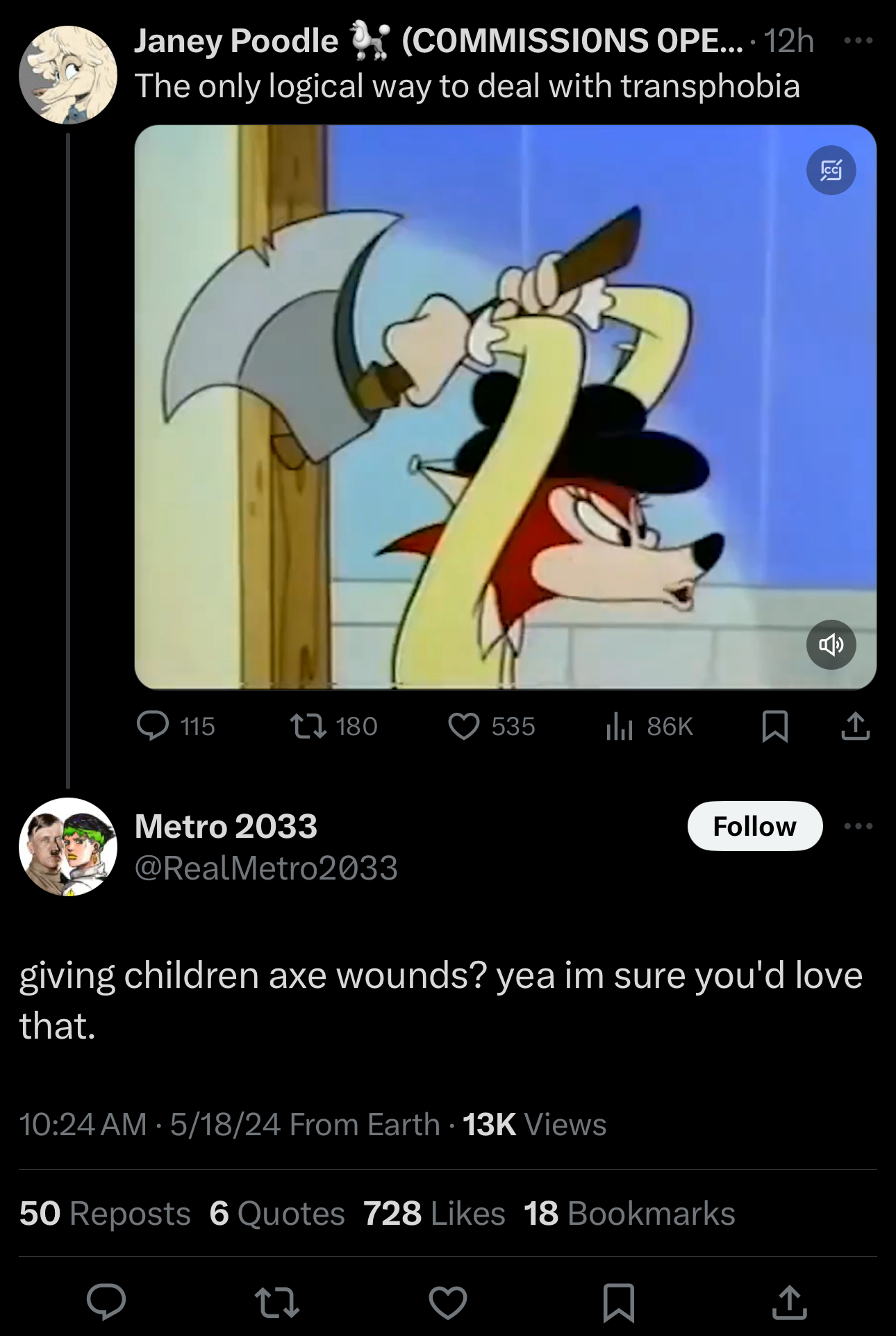Image resolution: width=896 pixels, height=1336 pixels.
Task: Like Metro 2033's reply with heart icon
Action: pyautogui.click(x=447, y=1302)
